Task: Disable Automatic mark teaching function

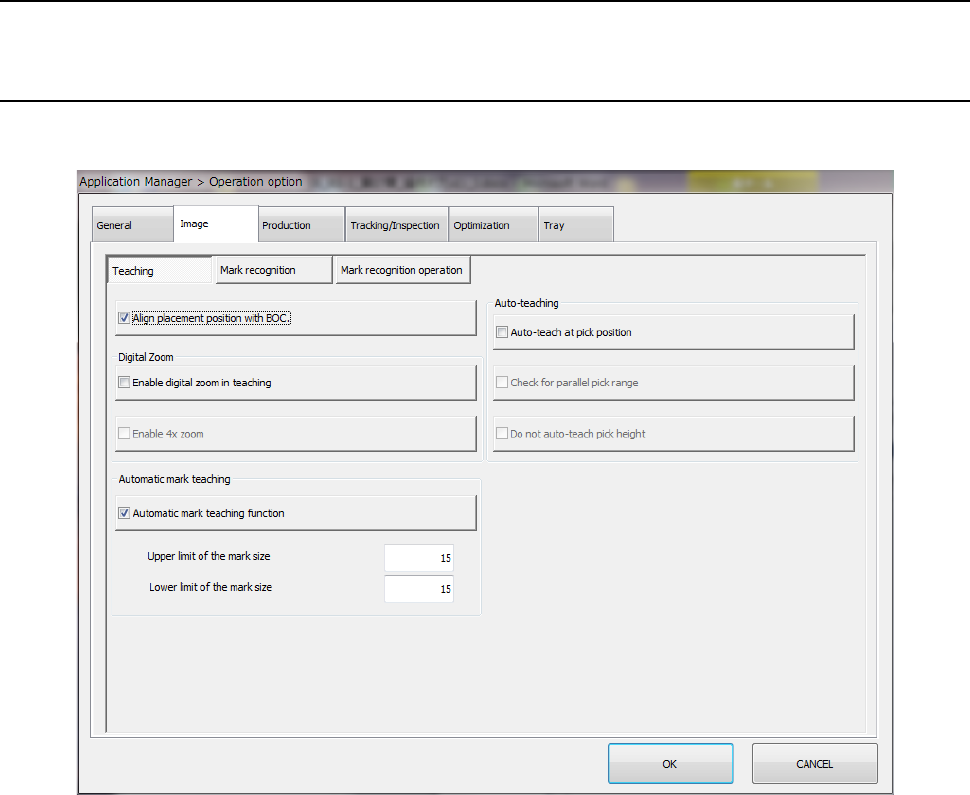Action: coord(124,513)
